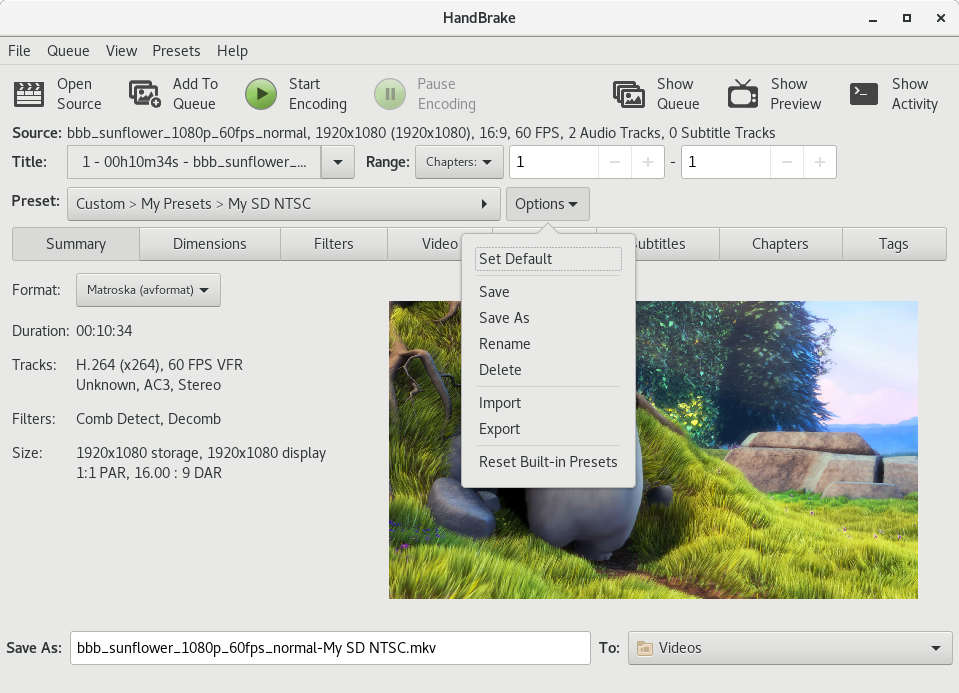The height and width of the screenshot is (693, 959).
Task: Choose Reset Built-in Presets in the Options menu
Action: 548,462
